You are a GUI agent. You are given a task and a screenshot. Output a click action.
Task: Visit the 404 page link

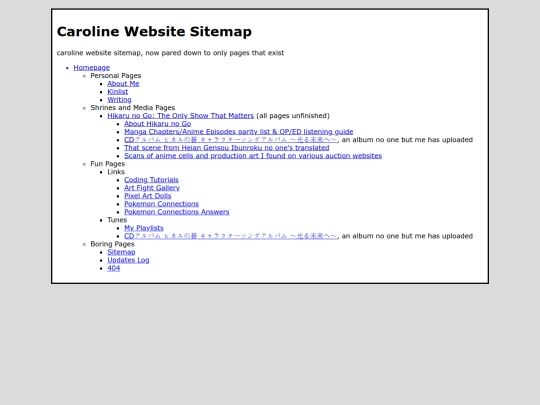coord(114,268)
